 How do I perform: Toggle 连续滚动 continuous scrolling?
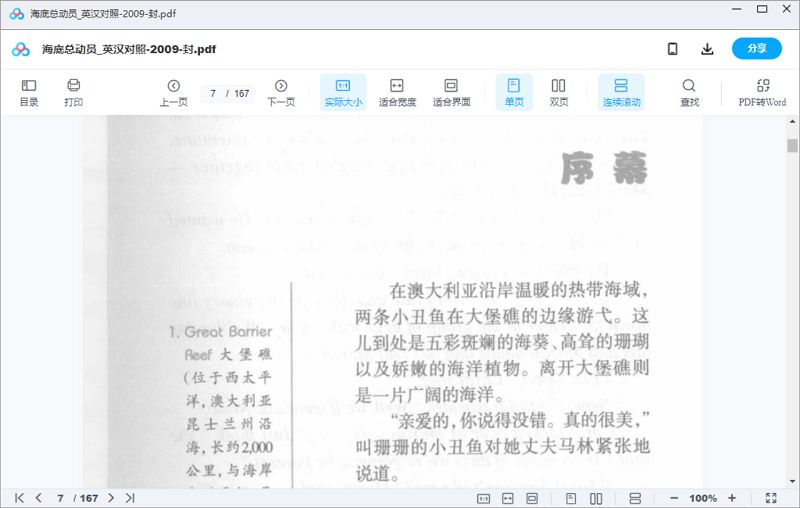click(x=621, y=92)
